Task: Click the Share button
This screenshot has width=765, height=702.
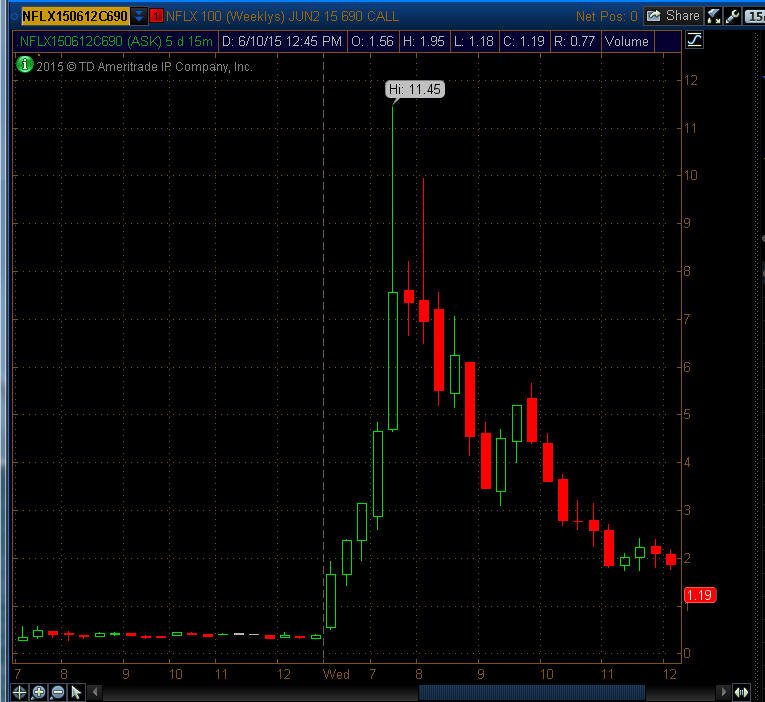Action: [673, 16]
